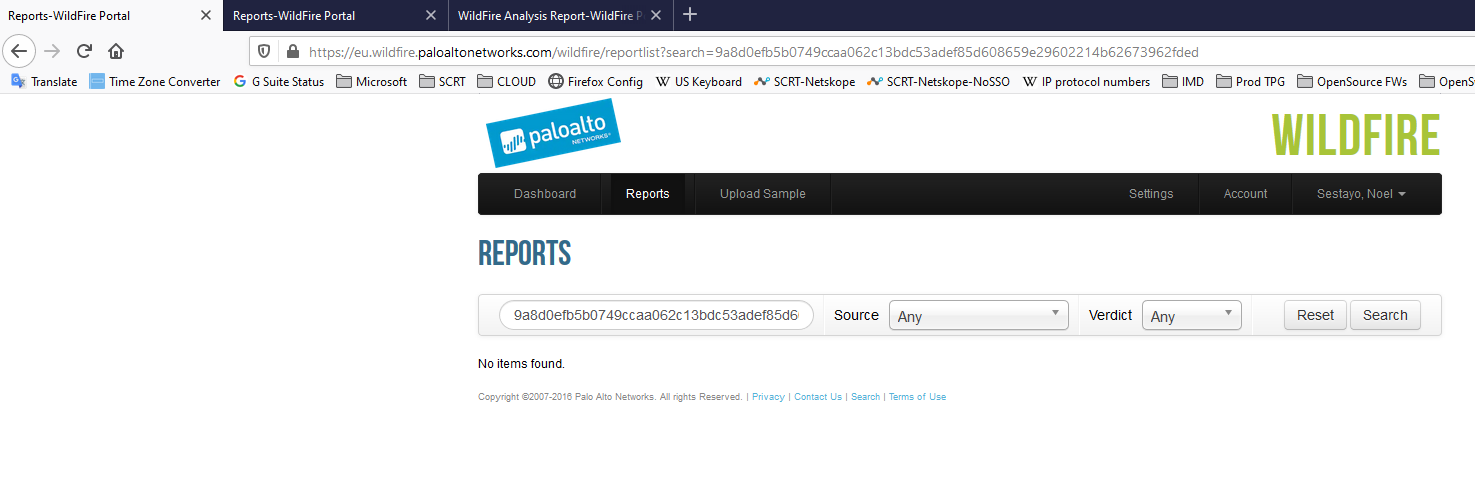Open the Settings navigation item
Screen dimensions: 1475x489
(1151, 194)
